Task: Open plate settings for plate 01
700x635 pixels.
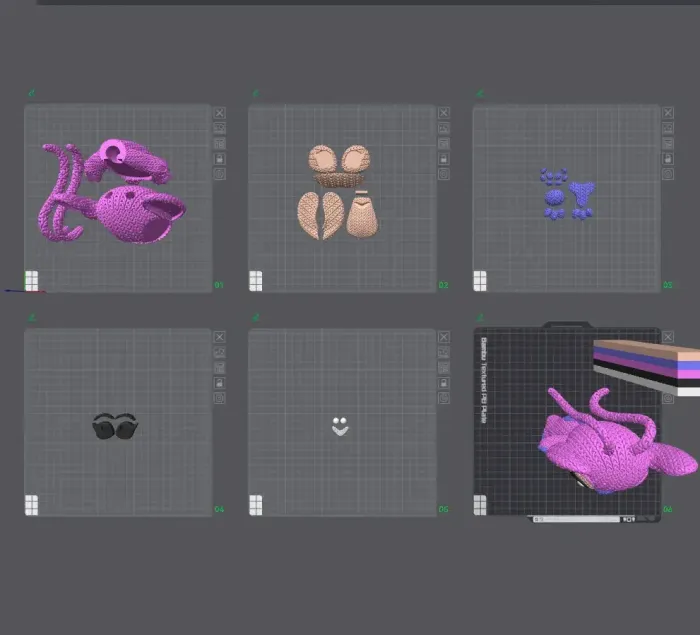Action: (219, 174)
